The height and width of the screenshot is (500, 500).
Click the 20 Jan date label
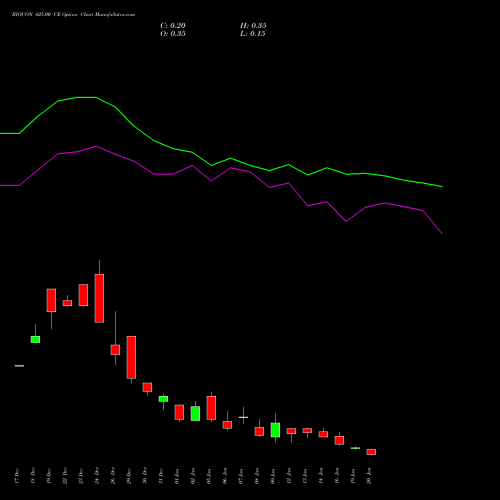pyautogui.click(x=369, y=476)
